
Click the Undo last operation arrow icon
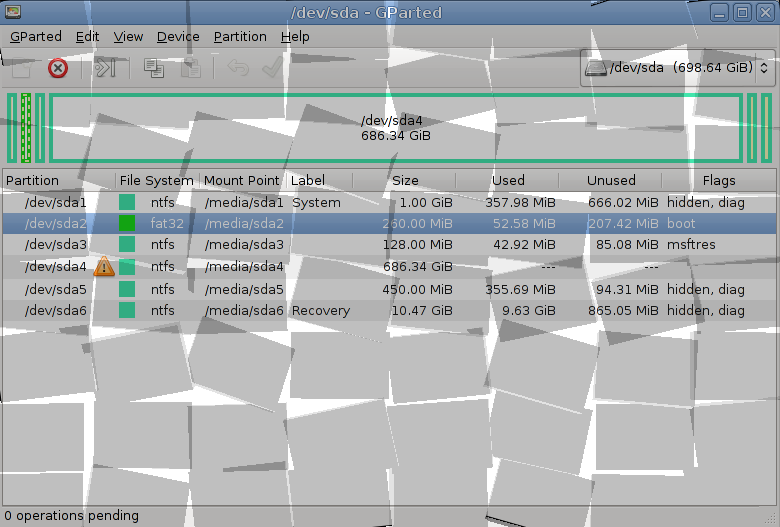pos(238,68)
